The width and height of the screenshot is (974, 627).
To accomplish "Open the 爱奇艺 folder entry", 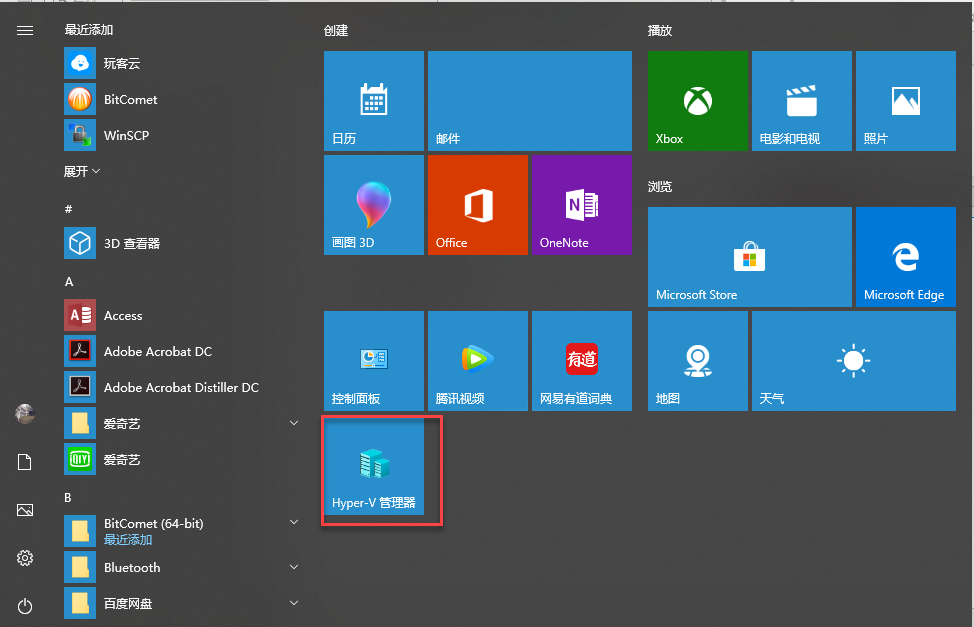I will point(183,423).
